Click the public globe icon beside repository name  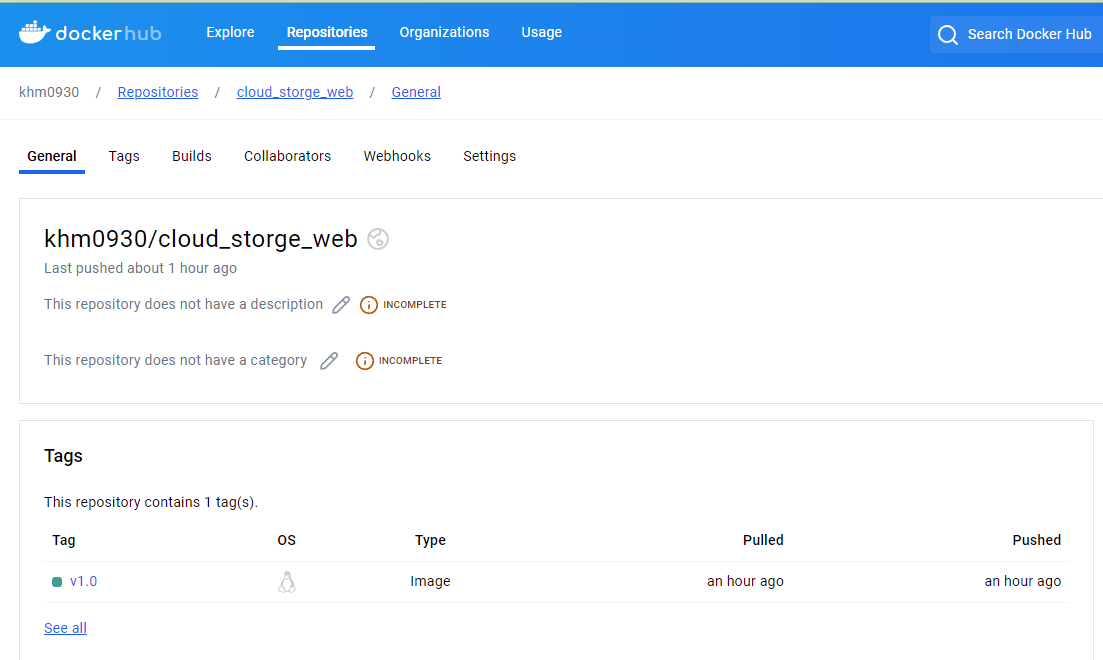378,239
